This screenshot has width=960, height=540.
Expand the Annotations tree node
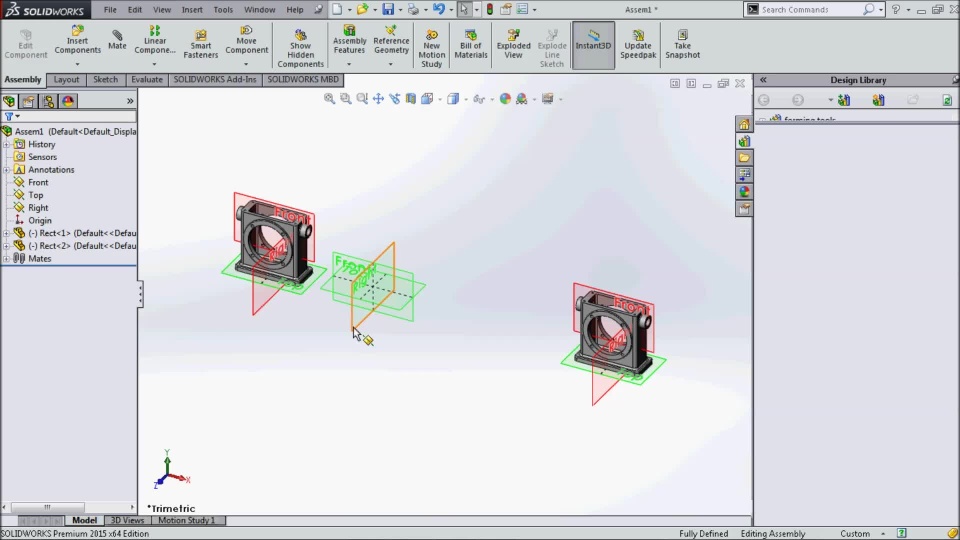6,170
